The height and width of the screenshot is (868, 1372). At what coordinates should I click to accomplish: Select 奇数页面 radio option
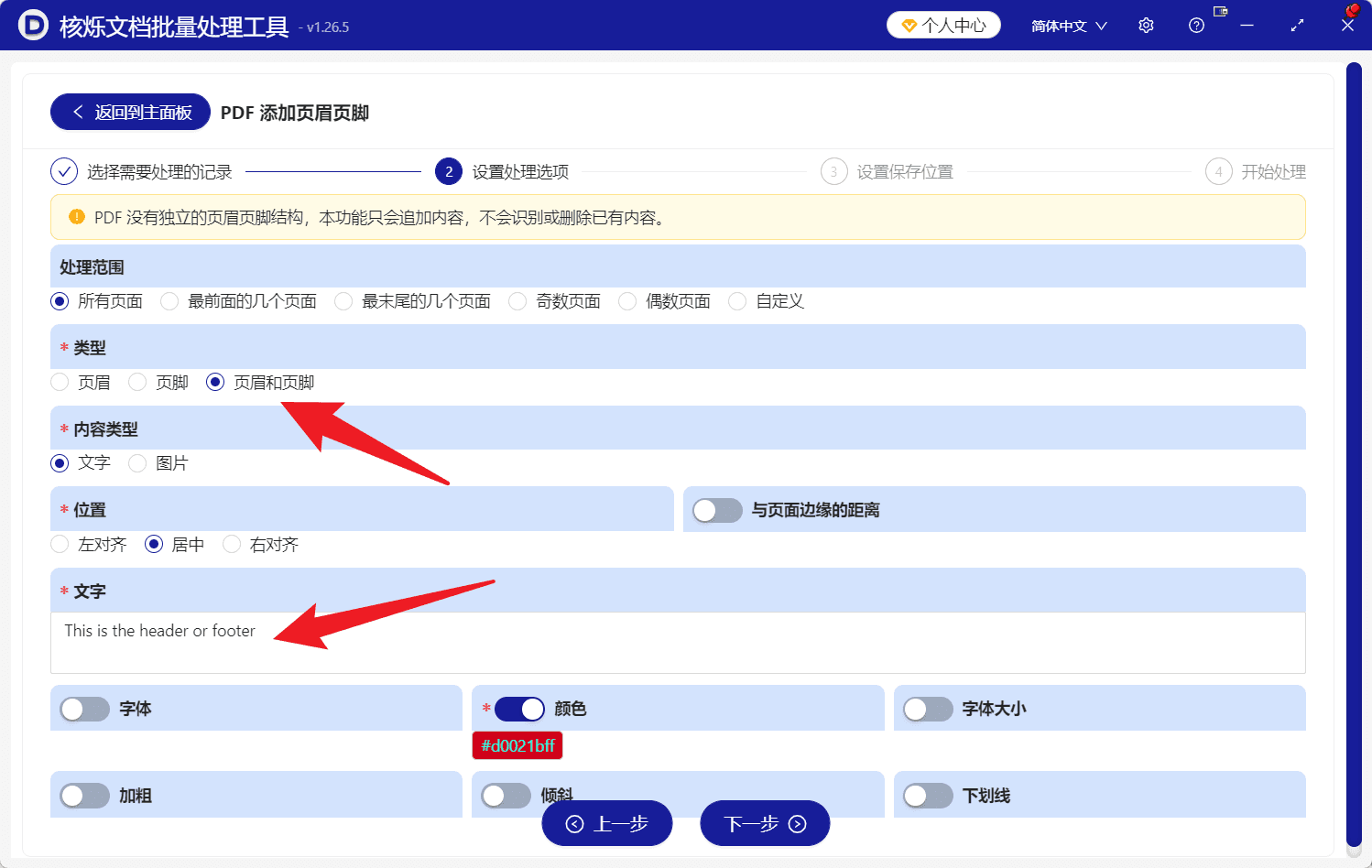click(x=554, y=301)
